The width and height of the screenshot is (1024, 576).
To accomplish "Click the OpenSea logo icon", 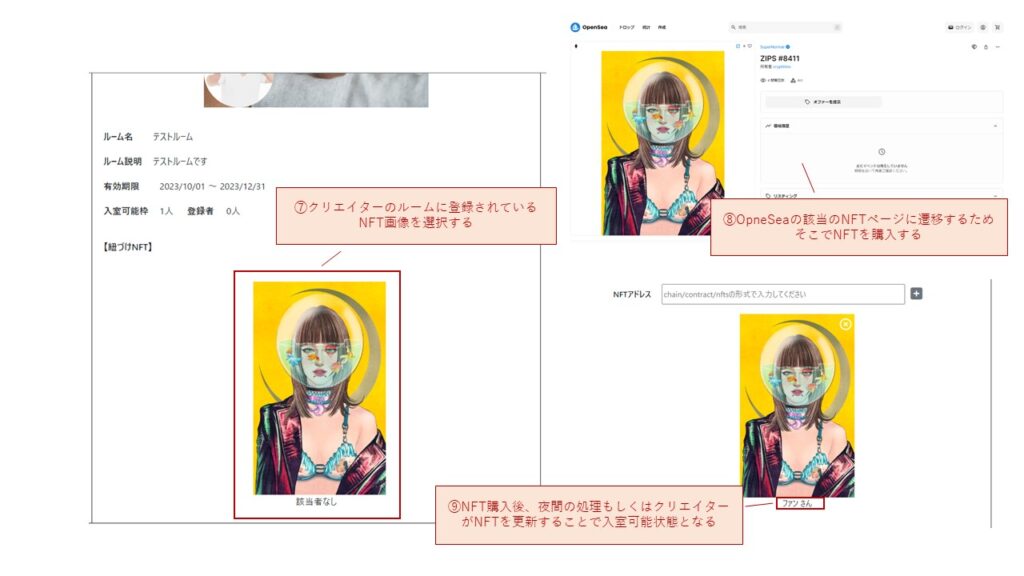I will (575, 27).
